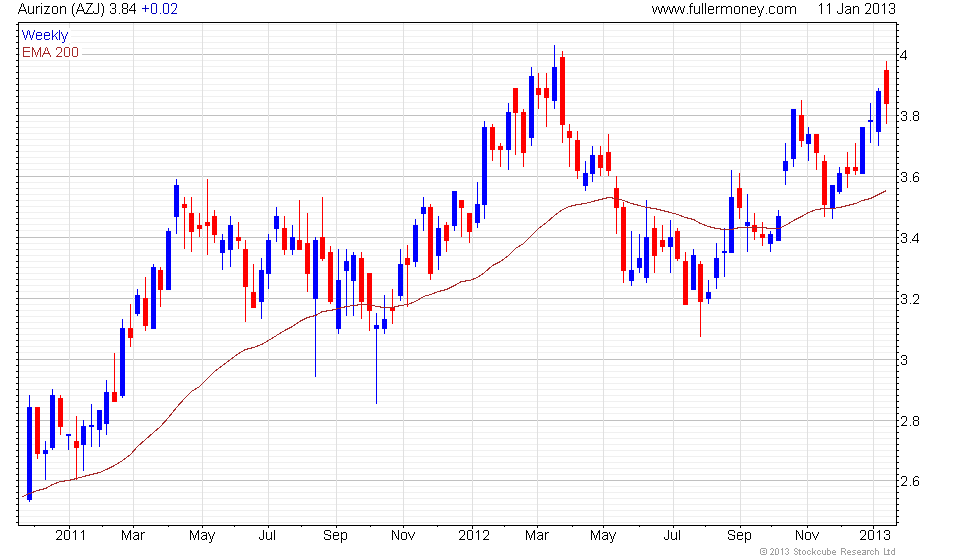
Task: Click the last red candlestick near 3.9
Action: coord(886,88)
